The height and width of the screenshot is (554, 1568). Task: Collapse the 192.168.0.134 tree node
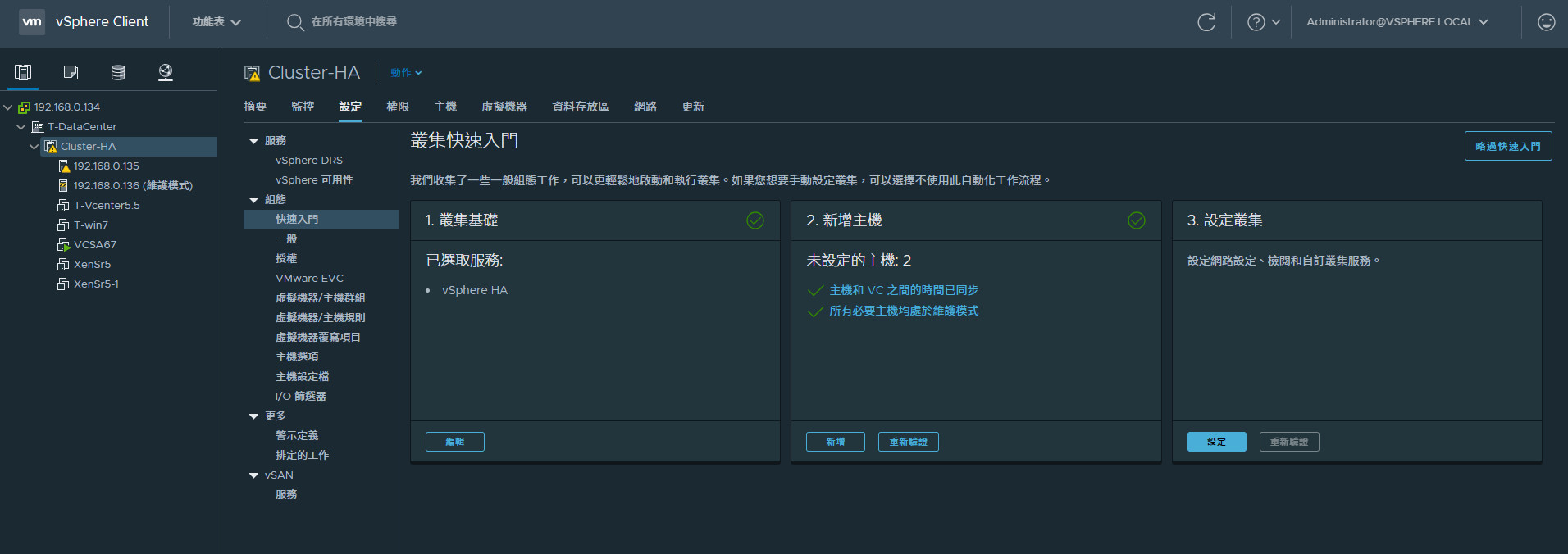[x=8, y=107]
